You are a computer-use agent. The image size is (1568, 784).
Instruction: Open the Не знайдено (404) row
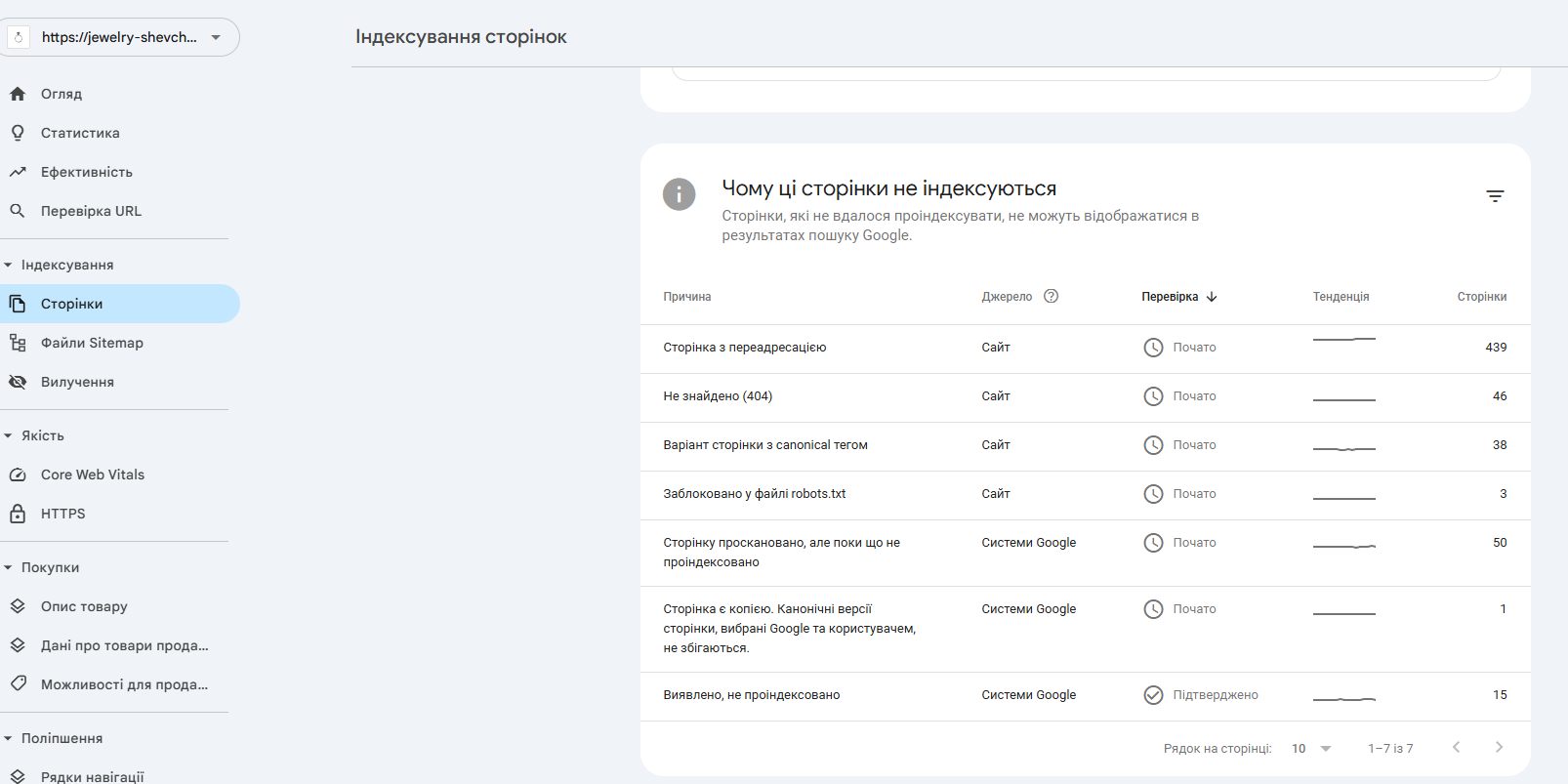click(x=718, y=396)
